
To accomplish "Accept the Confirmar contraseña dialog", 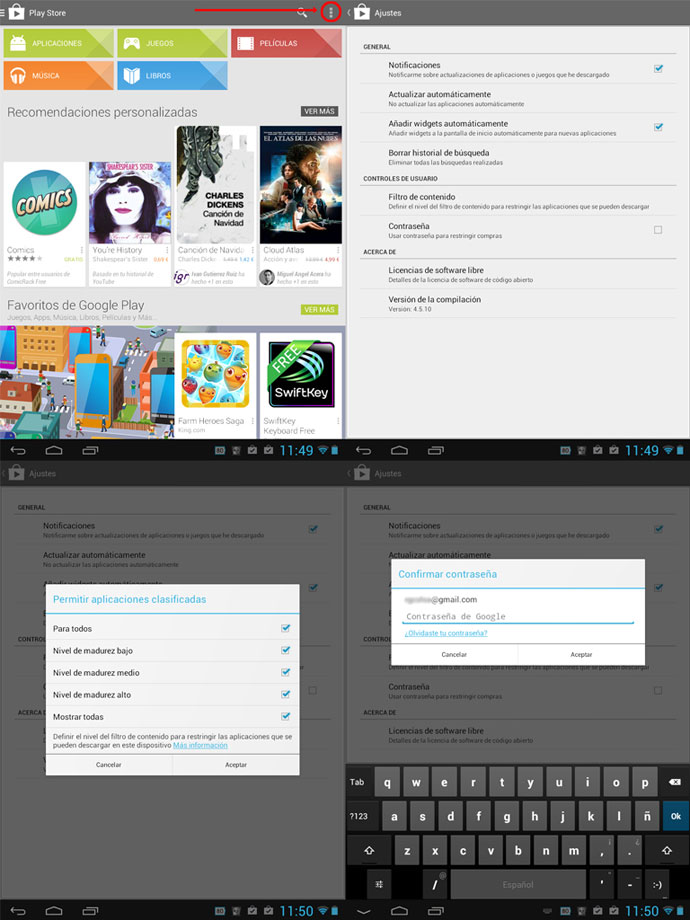I will coord(581,654).
